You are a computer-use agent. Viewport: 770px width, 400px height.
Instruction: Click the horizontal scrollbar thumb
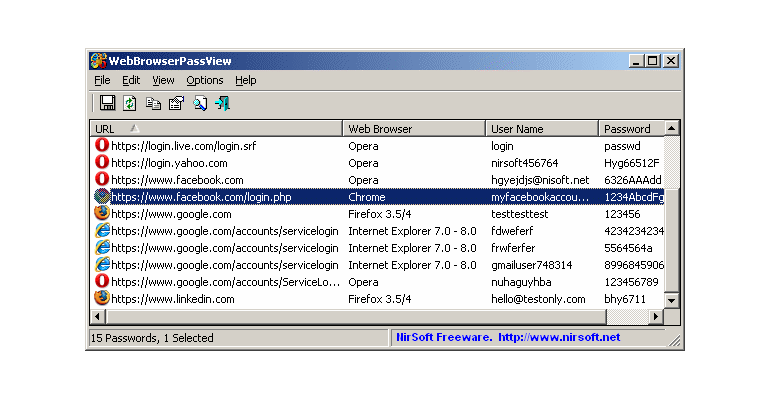click(357, 317)
